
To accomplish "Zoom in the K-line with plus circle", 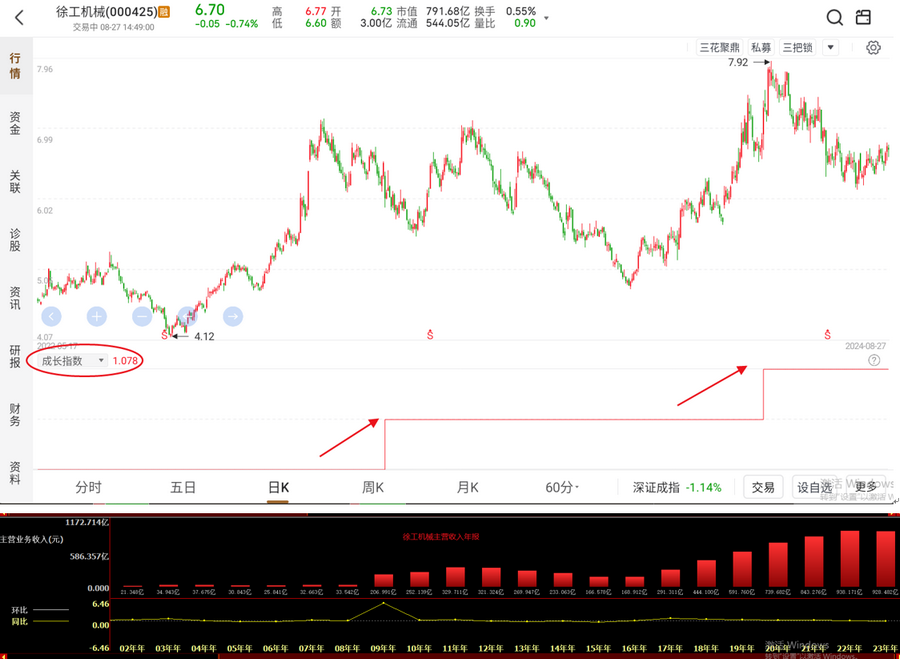I will coord(96,316).
